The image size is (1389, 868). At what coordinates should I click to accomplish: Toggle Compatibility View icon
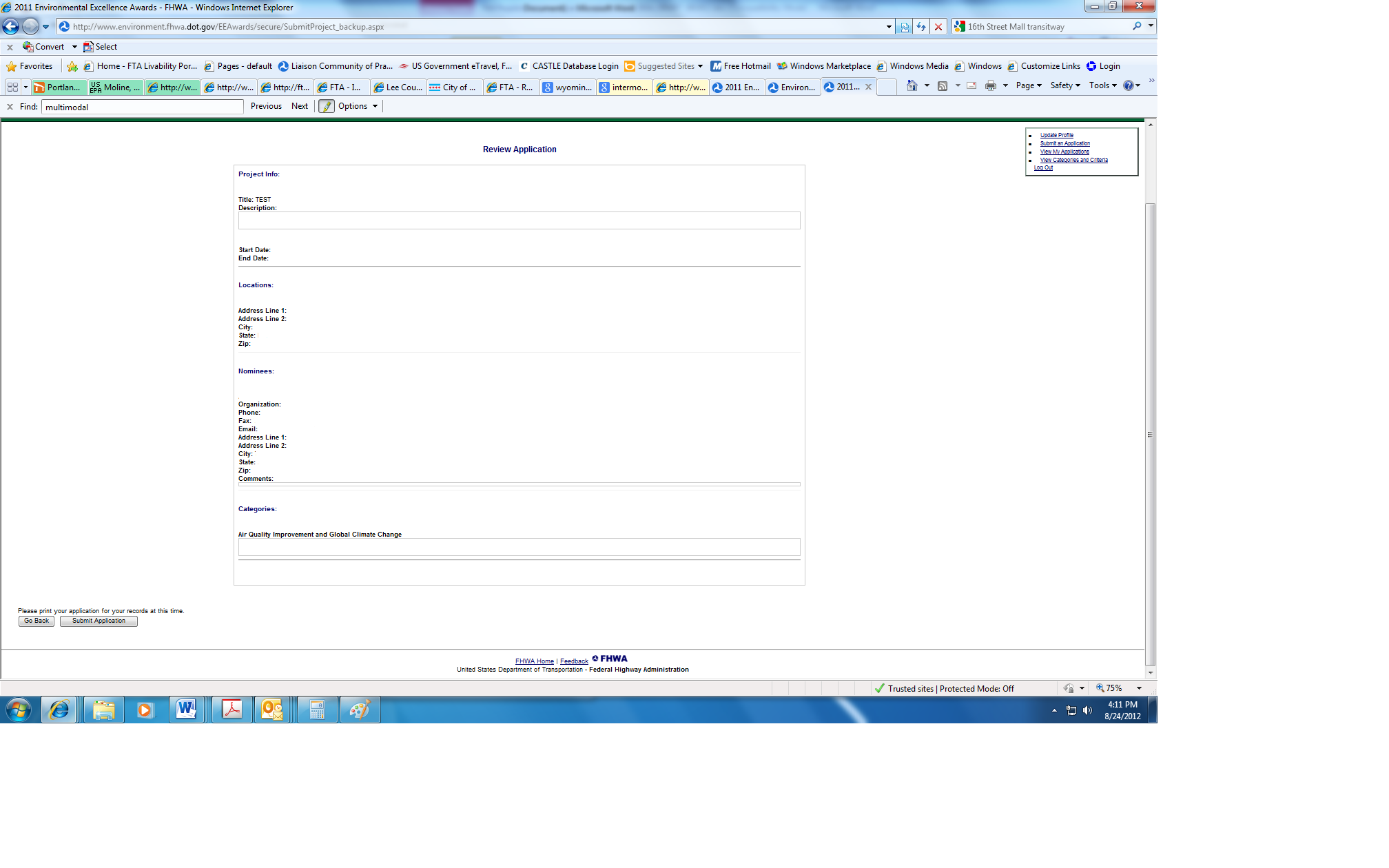click(x=904, y=27)
